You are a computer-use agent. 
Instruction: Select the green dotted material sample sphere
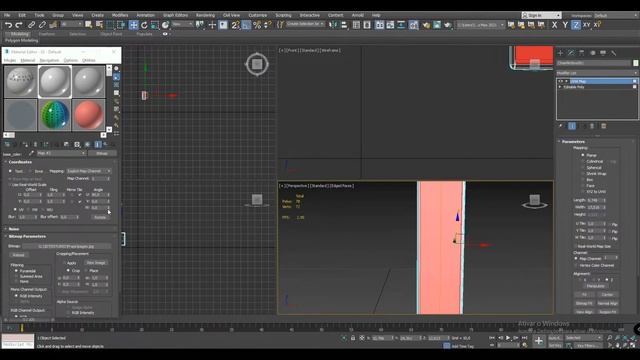(55, 116)
